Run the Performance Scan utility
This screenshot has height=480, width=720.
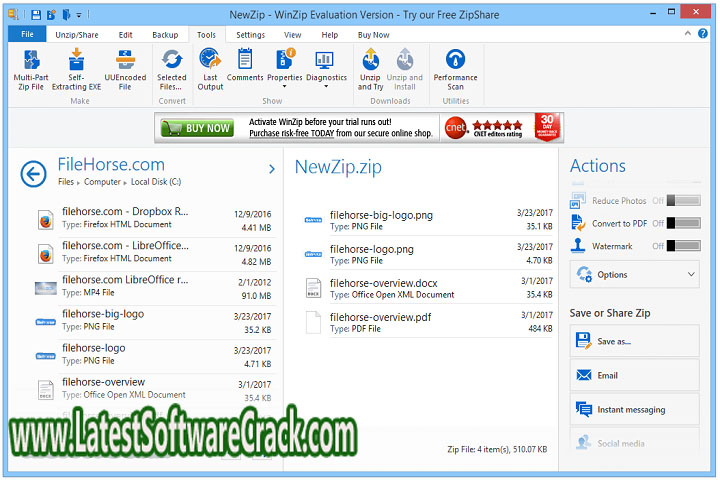455,62
